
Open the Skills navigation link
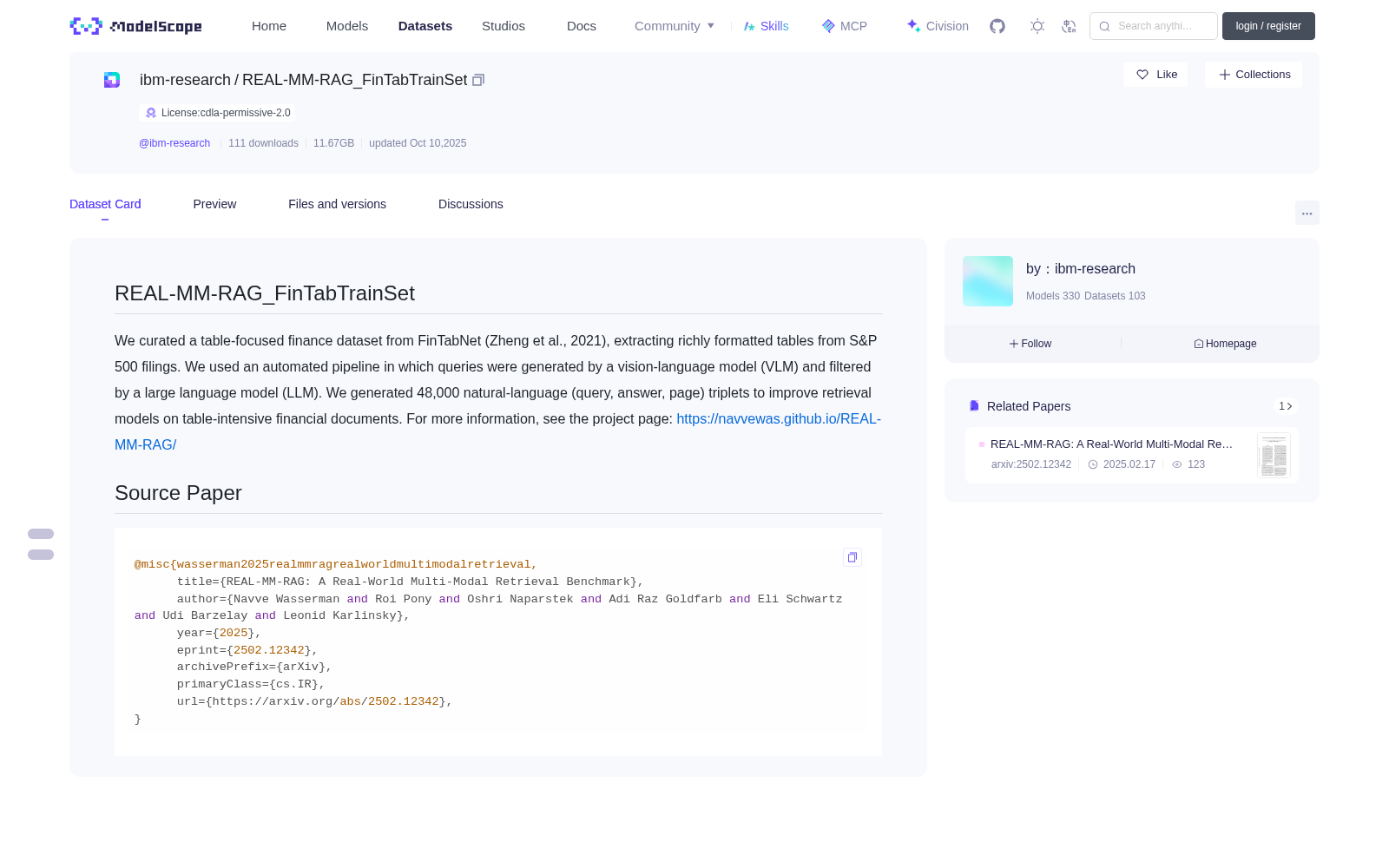[x=767, y=26]
